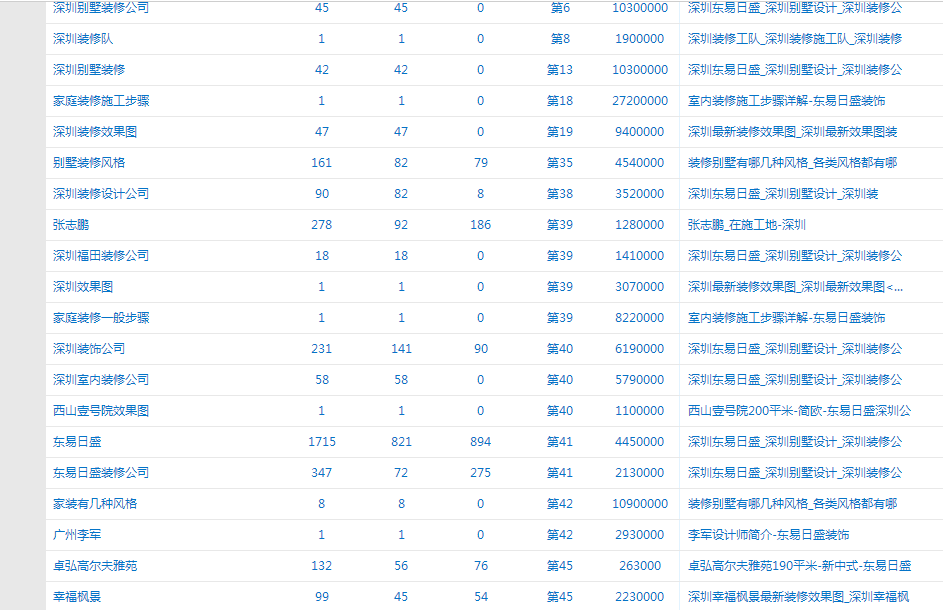
Task: Open the keyword 张志鹏
Action: click(71, 225)
